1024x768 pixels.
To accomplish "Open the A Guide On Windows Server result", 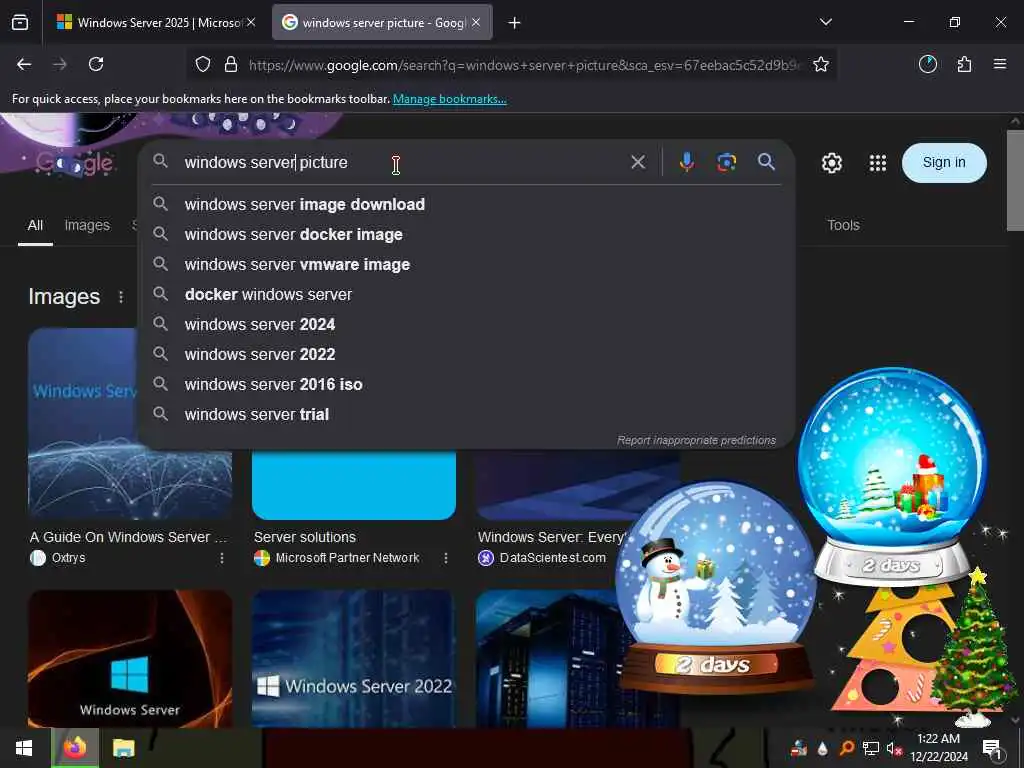I will tap(128, 537).
